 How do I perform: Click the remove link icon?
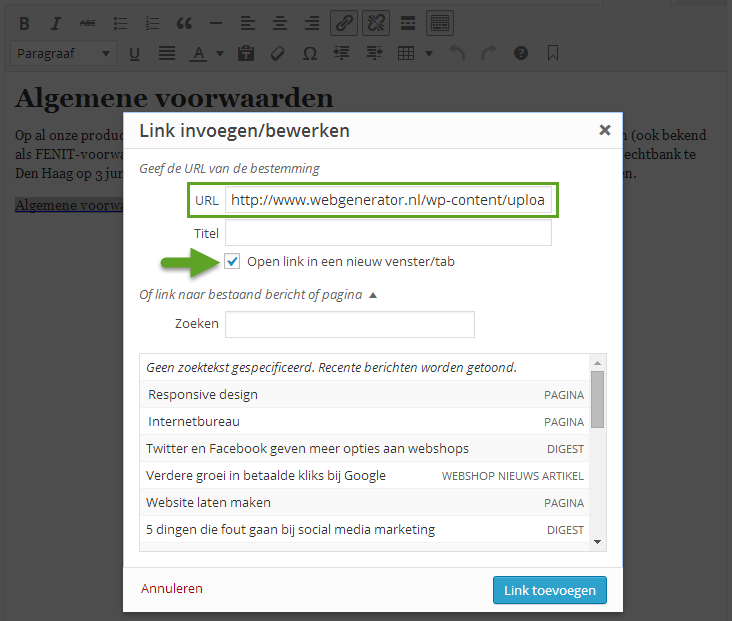[x=376, y=23]
